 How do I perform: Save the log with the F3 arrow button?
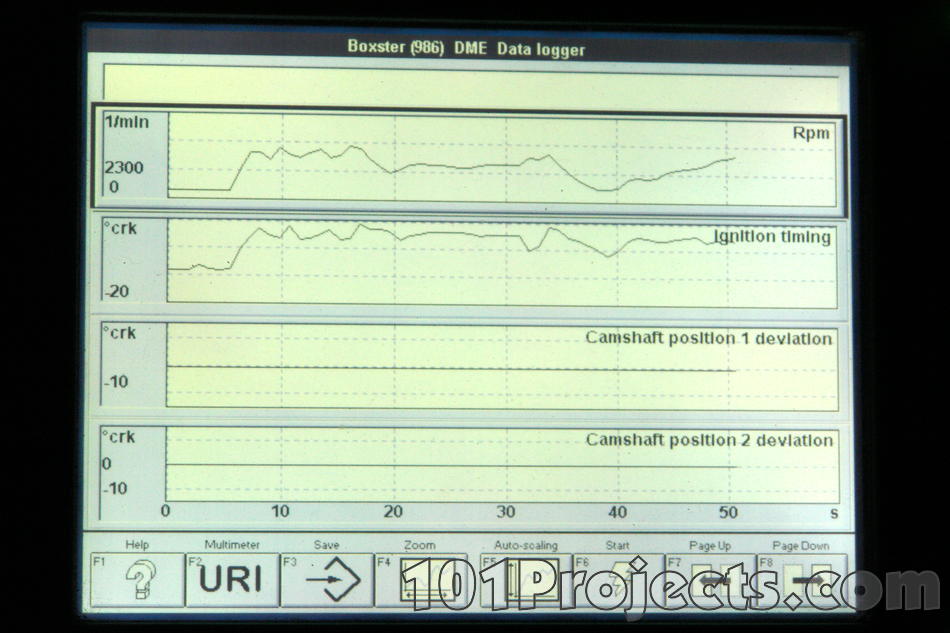coord(327,579)
